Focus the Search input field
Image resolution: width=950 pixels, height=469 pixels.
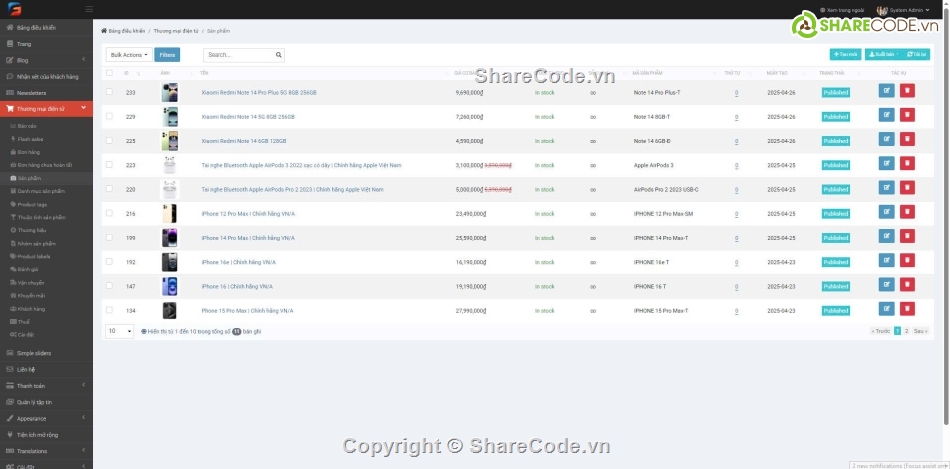pyautogui.click(x=238, y=55)
